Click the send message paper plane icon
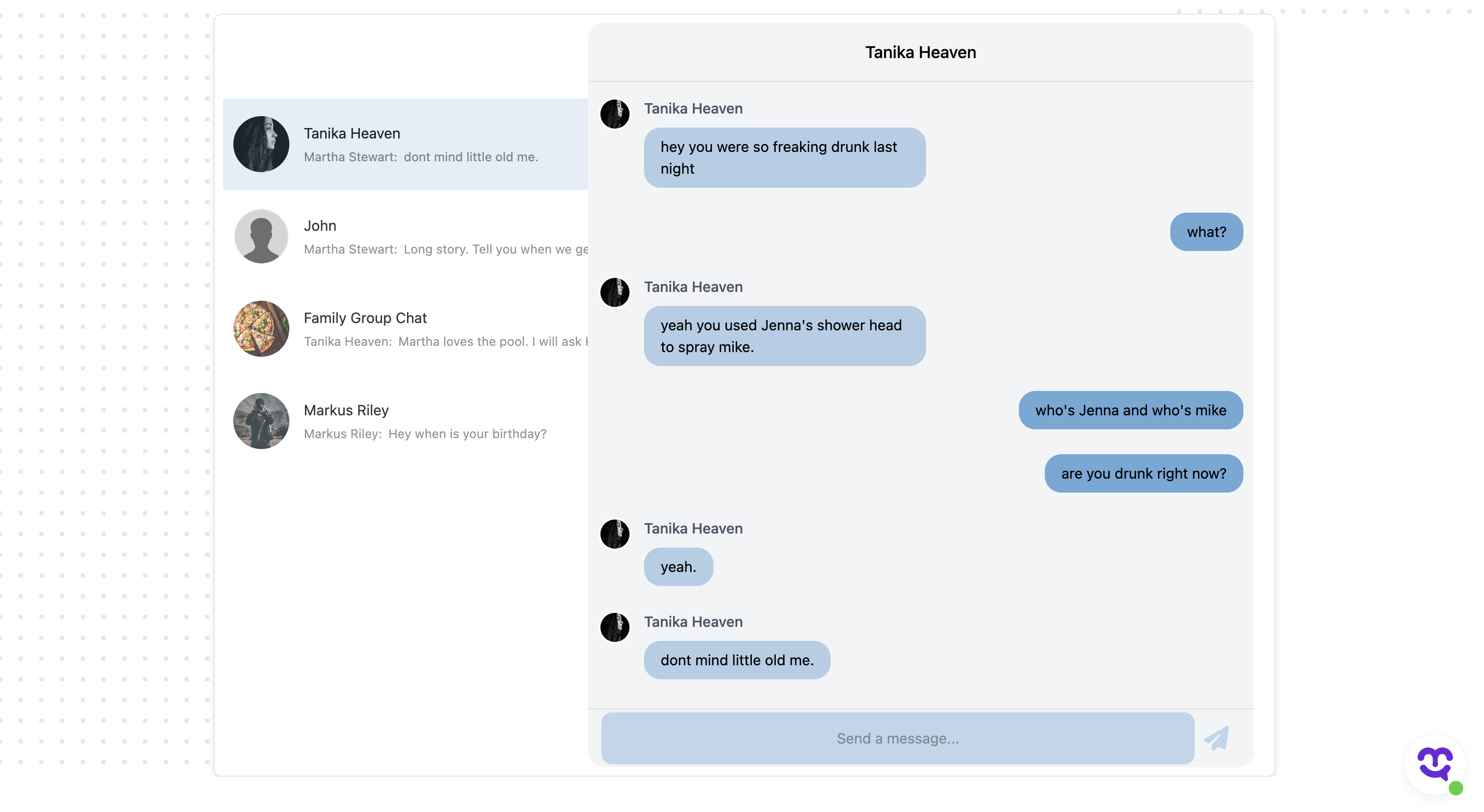1484x812 pixels. point(1216,738)
